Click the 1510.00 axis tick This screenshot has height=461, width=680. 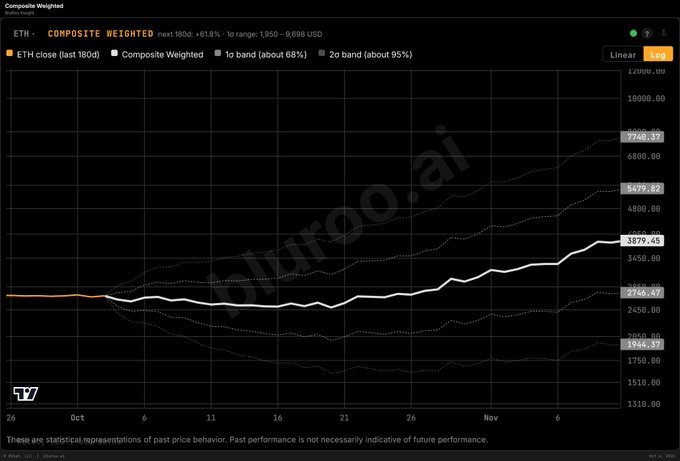tap(644, 383)
